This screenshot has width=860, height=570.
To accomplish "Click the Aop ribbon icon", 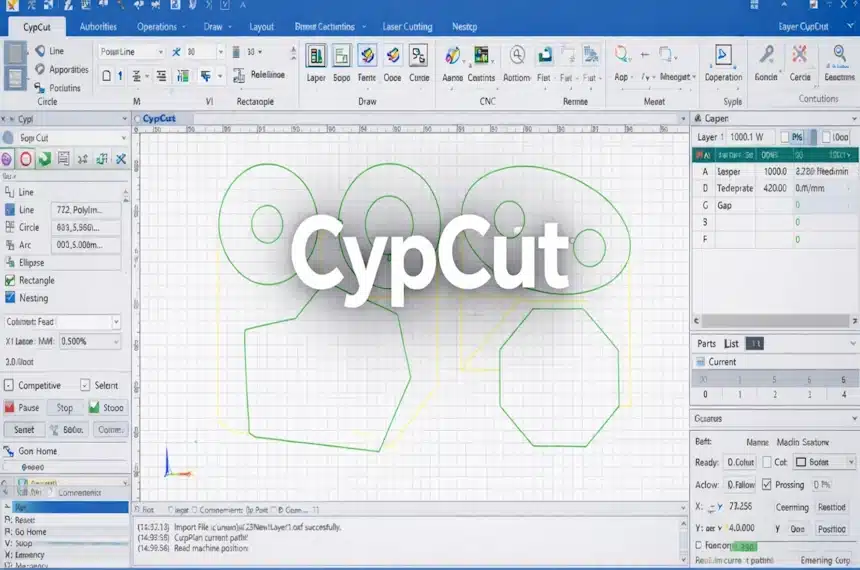I will [621, 55].
